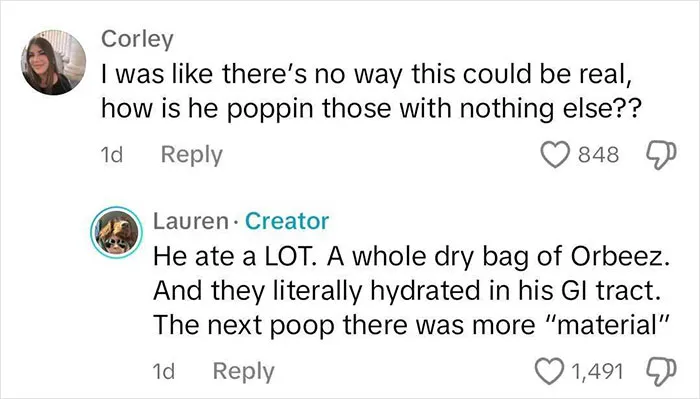Open Lauren's circular profile avatar
This screenshot has width=700, height=399.
tap(117, 233)
